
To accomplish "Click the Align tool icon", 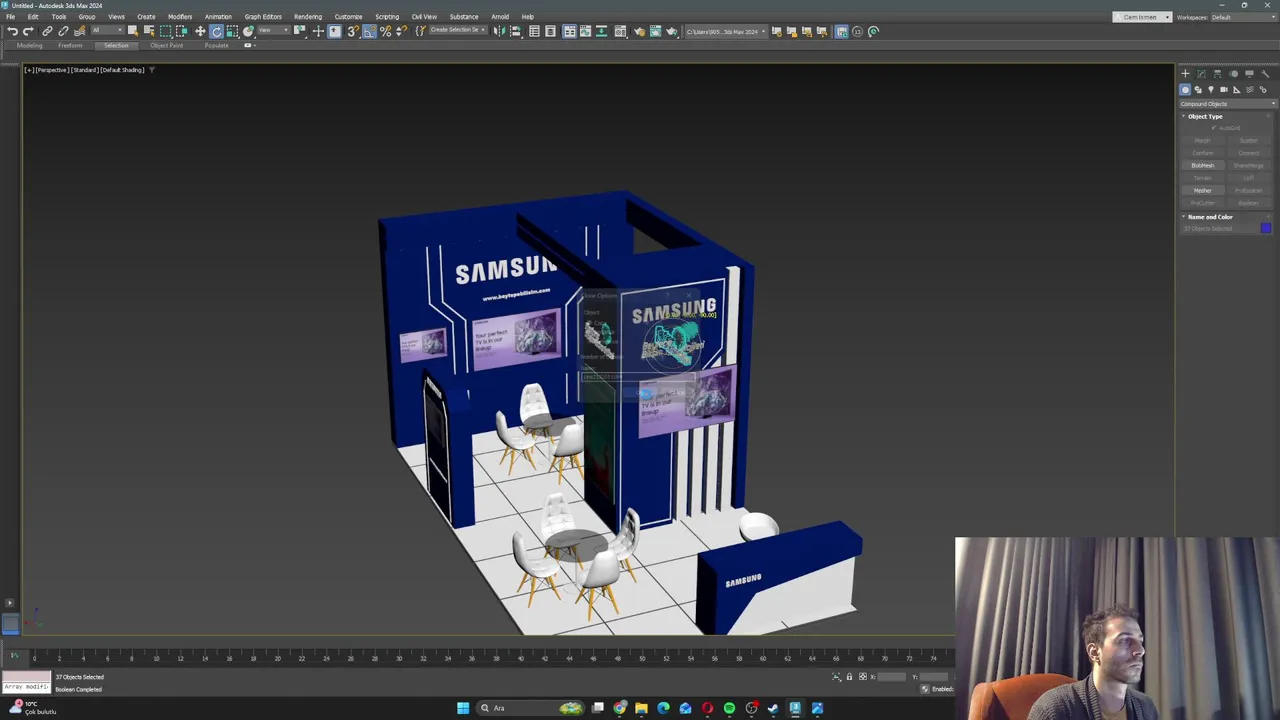I will [x=515, y=31].
